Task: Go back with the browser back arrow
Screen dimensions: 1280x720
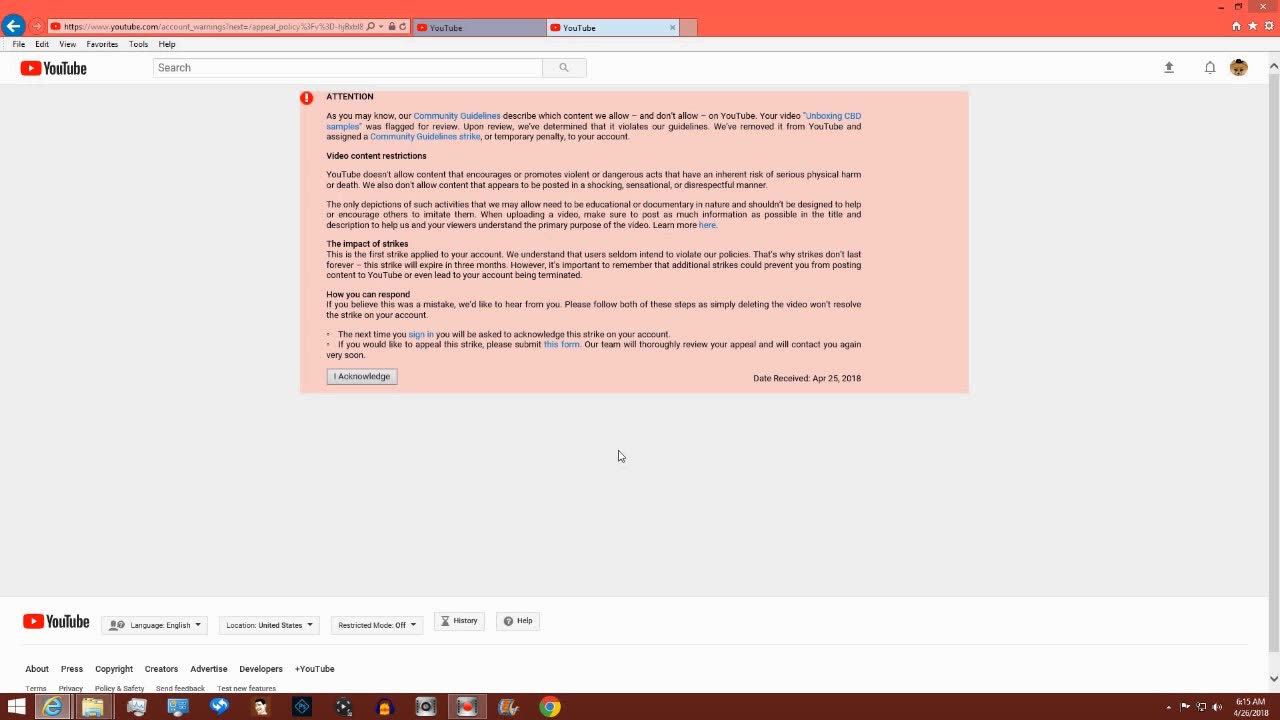Action: tap(13, 26)
